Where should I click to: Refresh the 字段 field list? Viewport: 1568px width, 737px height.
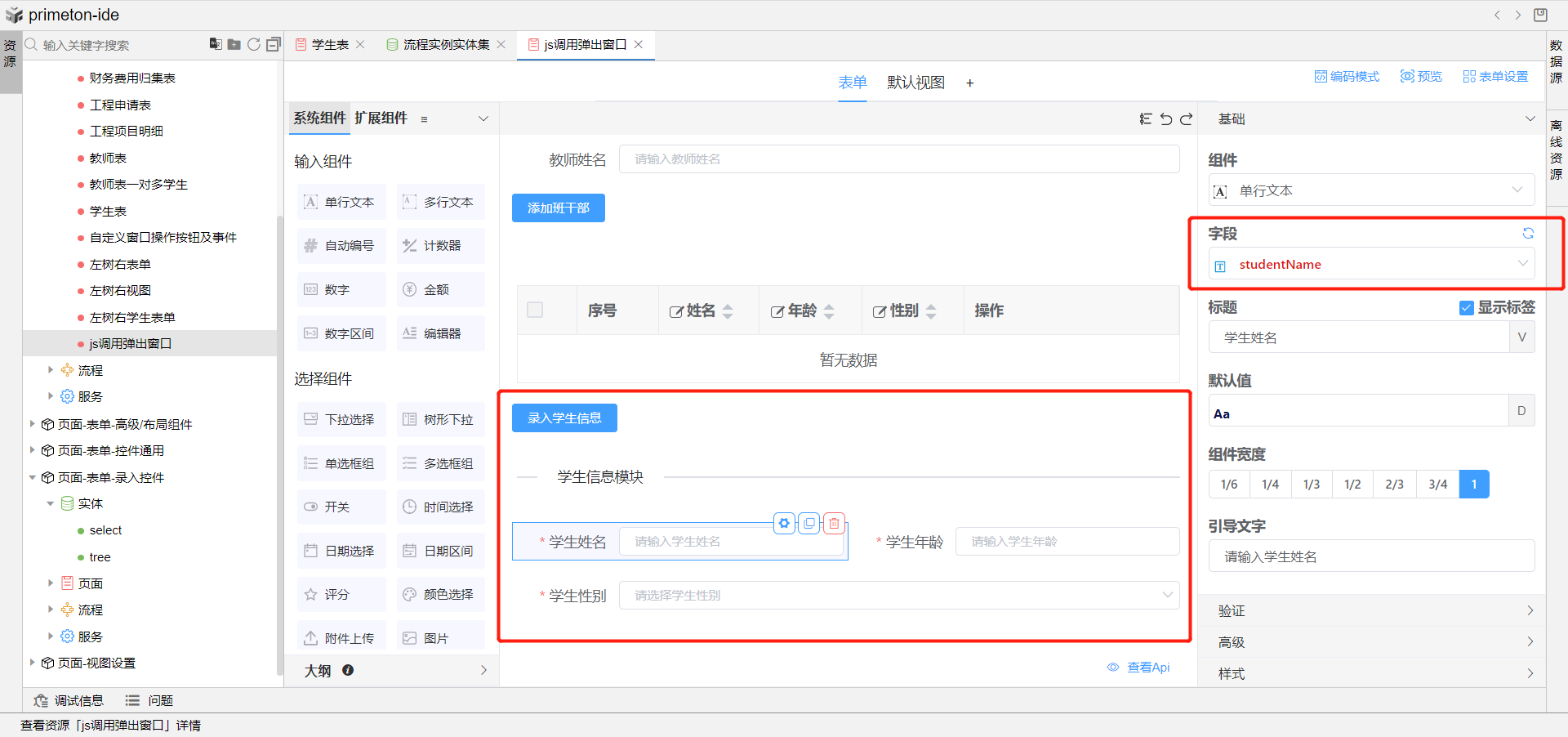1528,234
